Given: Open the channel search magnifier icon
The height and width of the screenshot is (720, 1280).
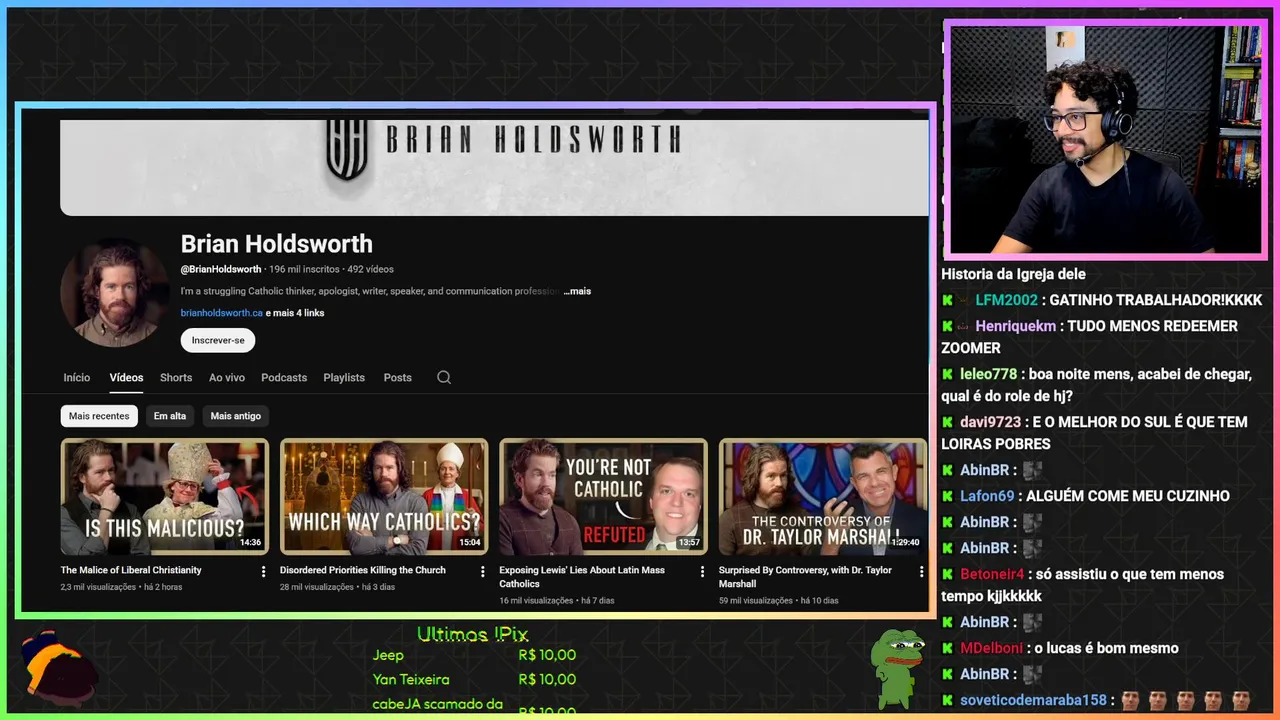Looking at the screenshot, I should pos(444,377).
